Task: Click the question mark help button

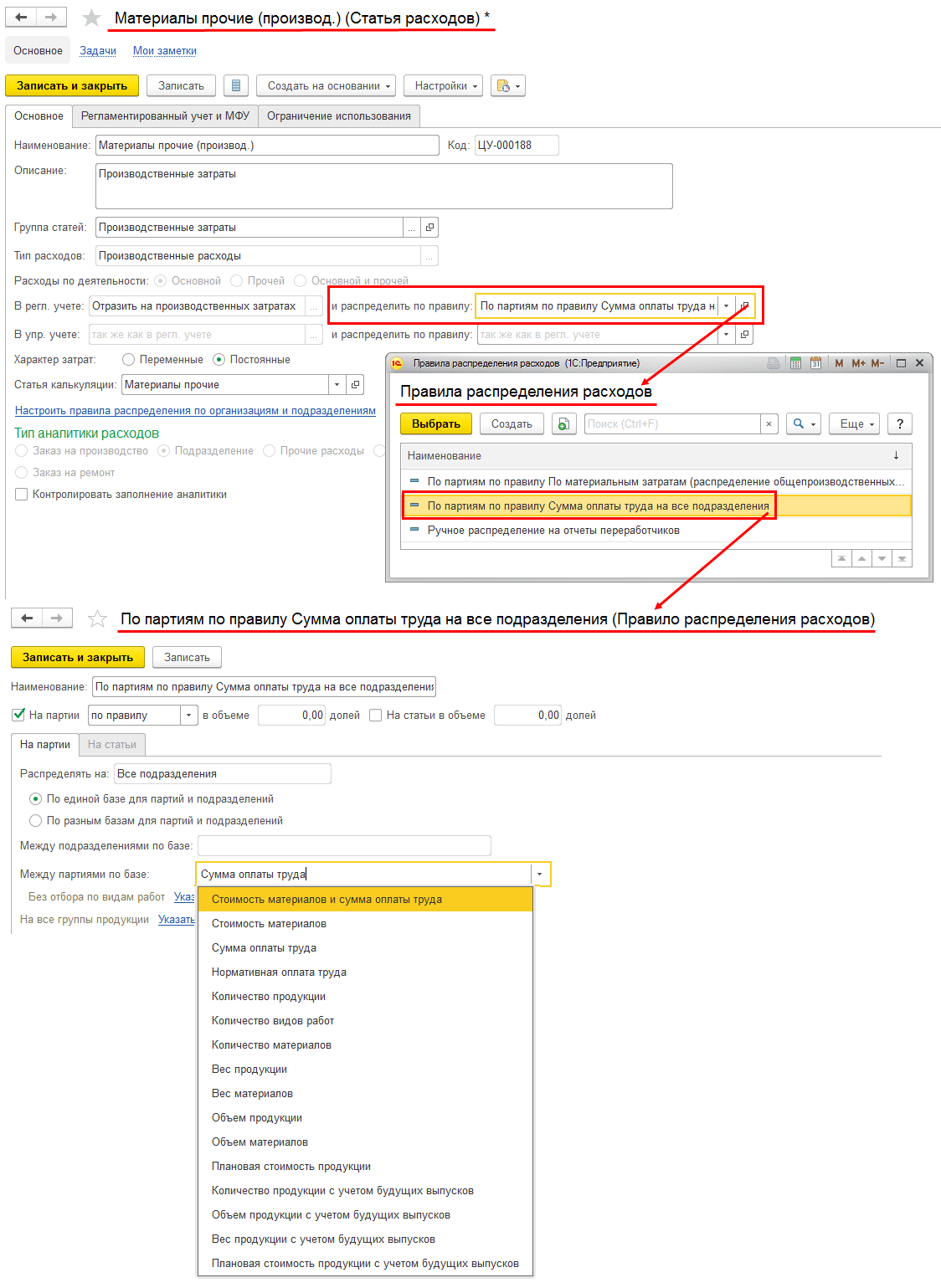Action: click(899, 424)
